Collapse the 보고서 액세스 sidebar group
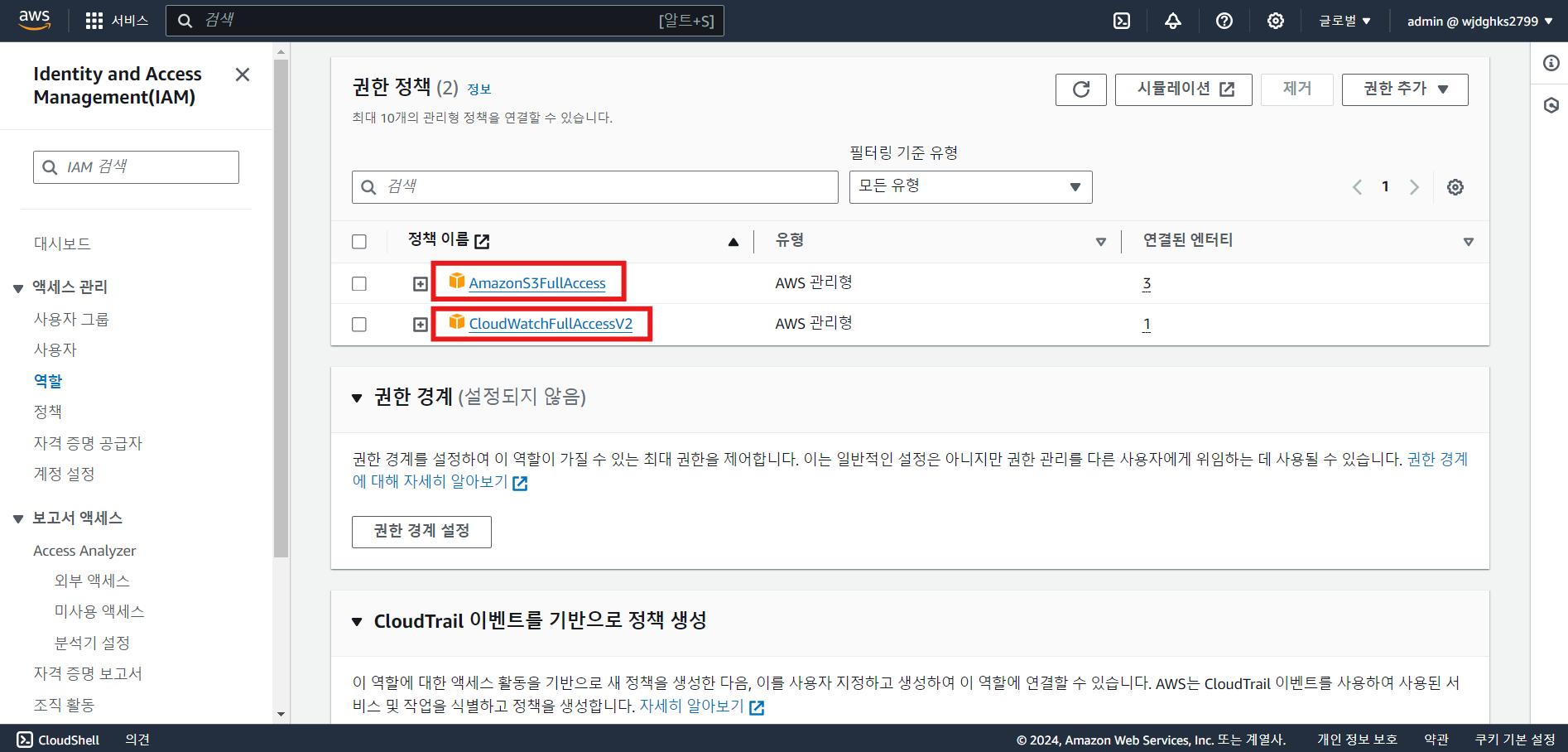Viewport: 1568px width, 752px height. tap(18, 519)
